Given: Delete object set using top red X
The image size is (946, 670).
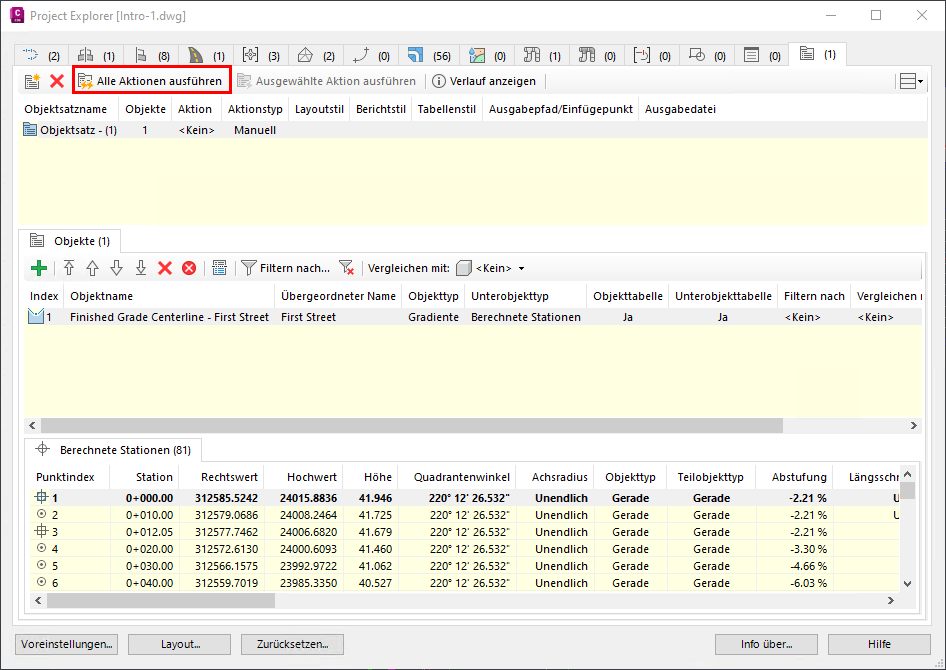Looking at the screenshot, I should point(57,81).
